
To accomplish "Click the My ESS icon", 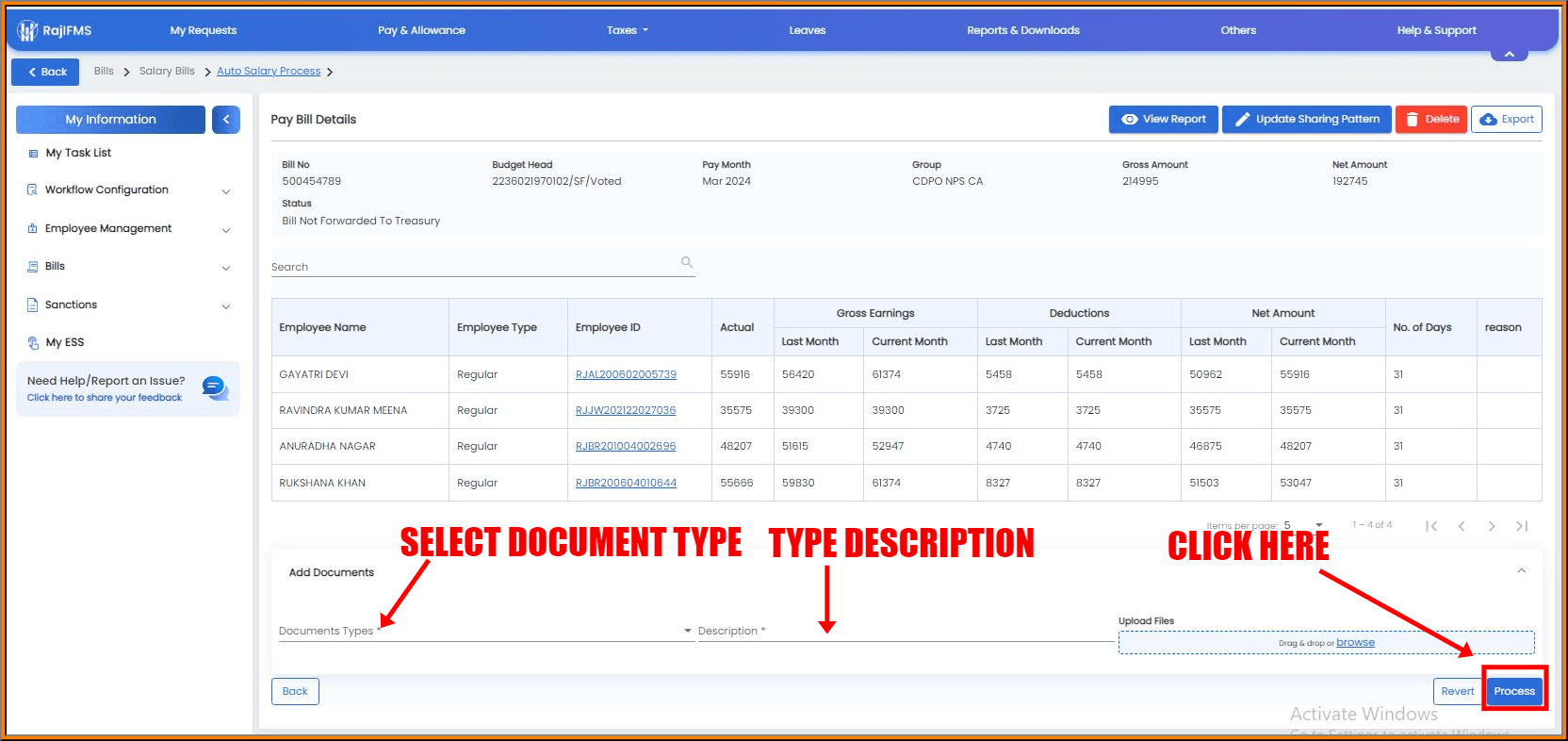I will click(33, 343).
